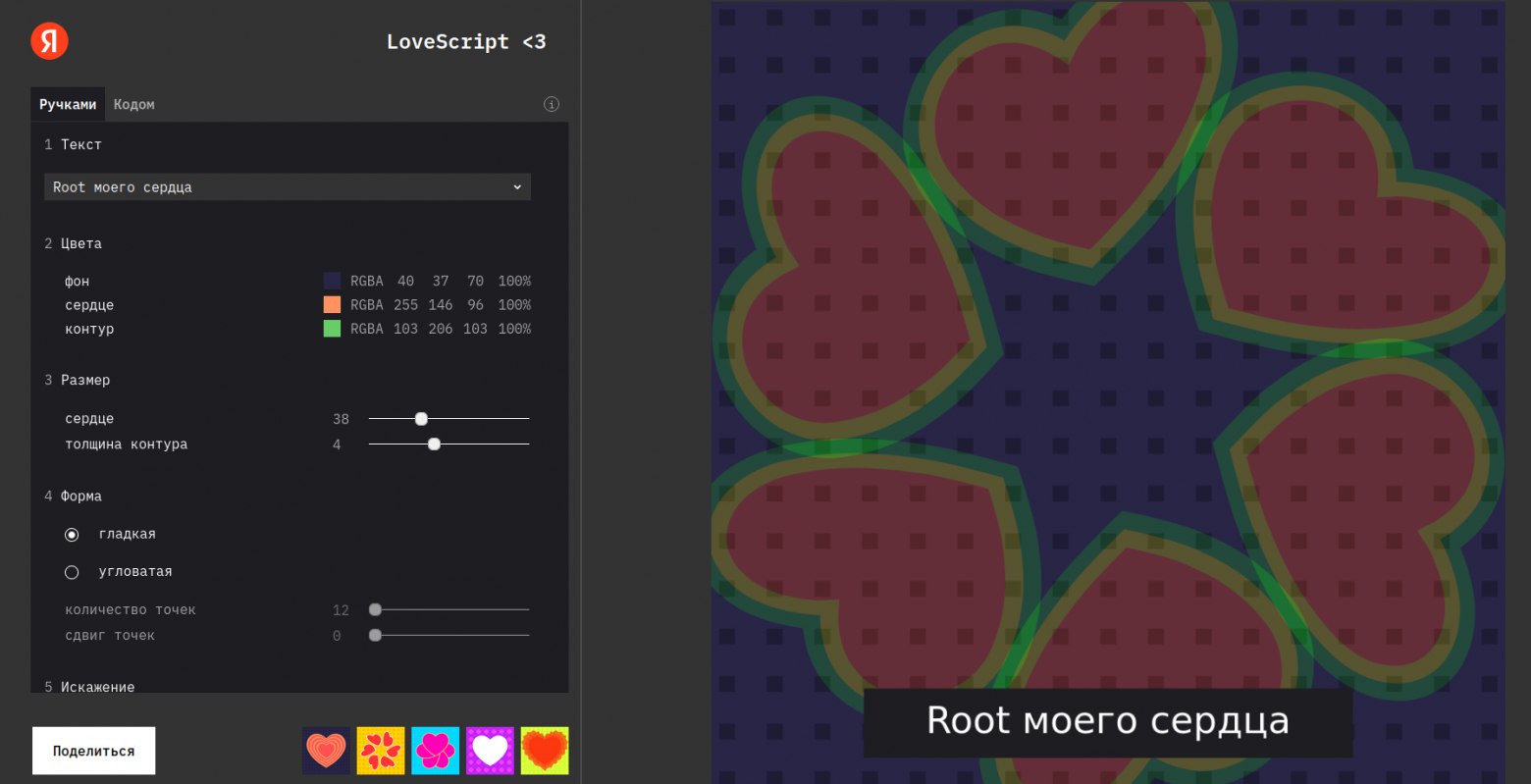Choose the угловатая shape radio button
Screen dimensions: 1531x784
(x=72, y=572)
